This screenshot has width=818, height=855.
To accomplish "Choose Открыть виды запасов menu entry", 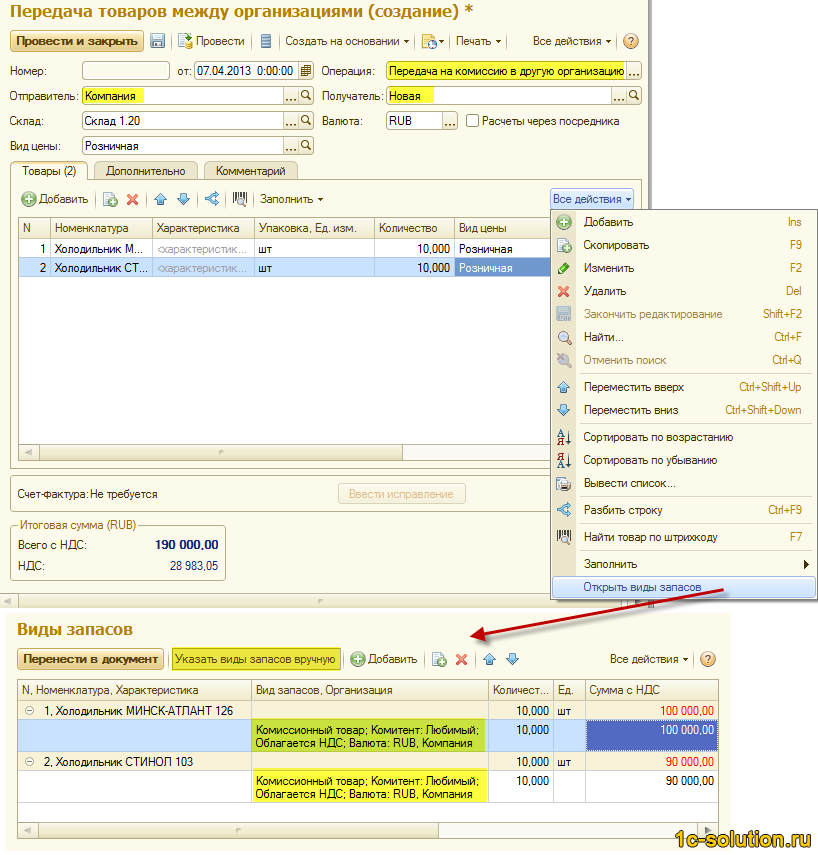I will coord(642,587).
